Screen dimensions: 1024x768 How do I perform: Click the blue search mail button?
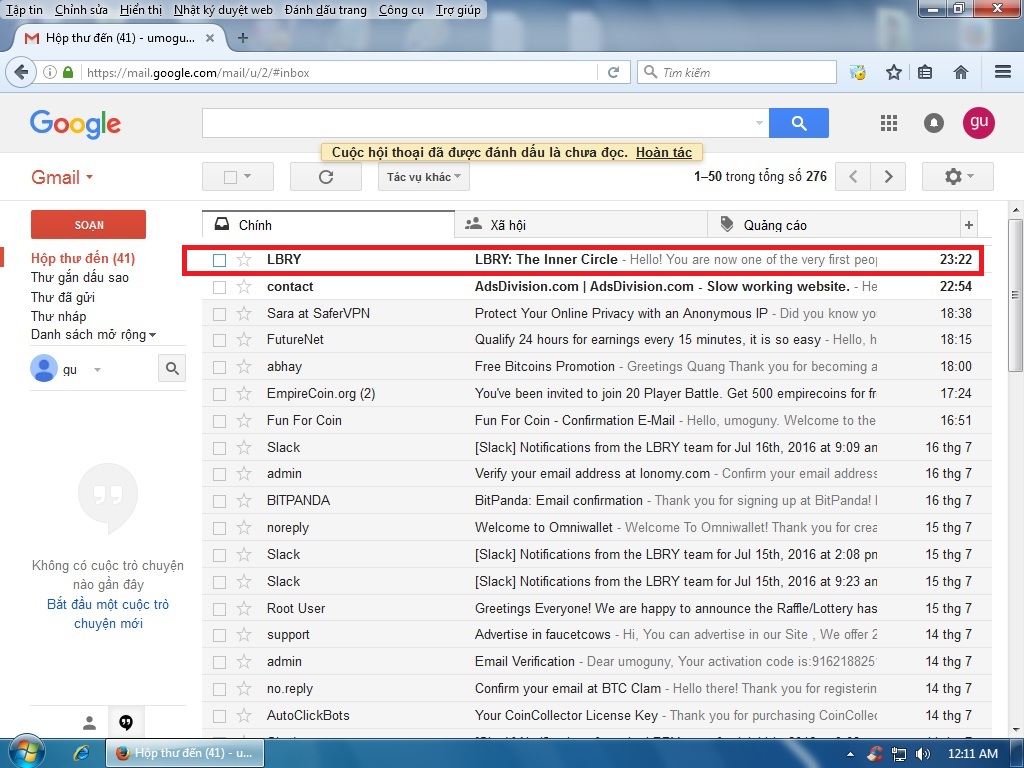click(x=798, y=123)
